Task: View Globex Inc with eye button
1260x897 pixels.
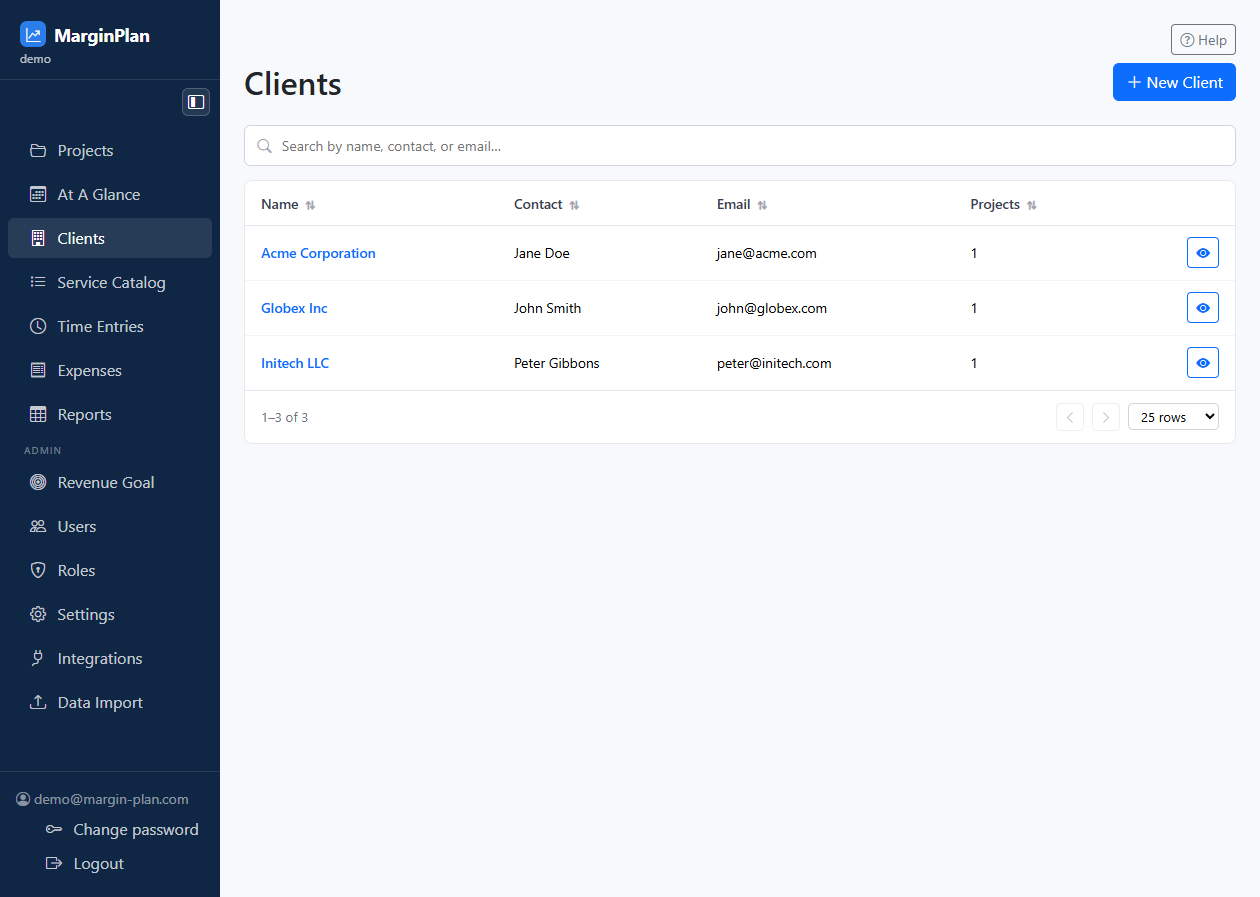Action: click(1203, 308)
